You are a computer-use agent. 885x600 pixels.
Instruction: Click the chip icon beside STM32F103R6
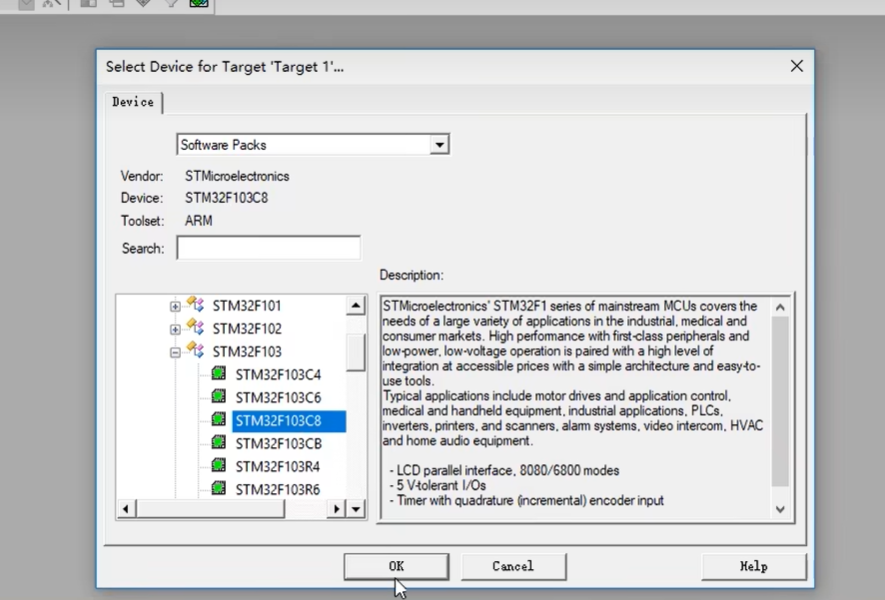click(219, 488)
